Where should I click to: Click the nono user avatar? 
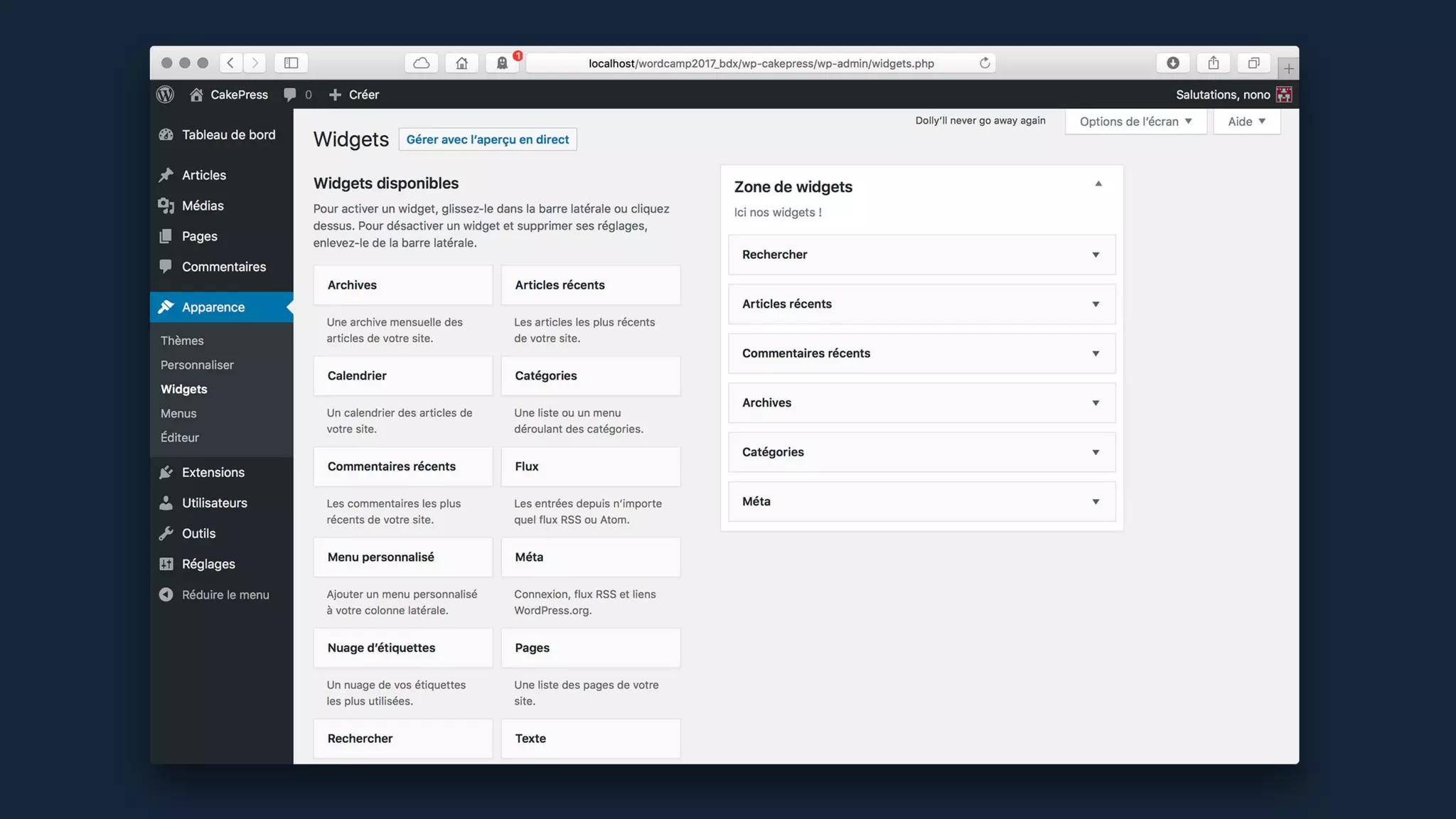[x=1284, y=95]
